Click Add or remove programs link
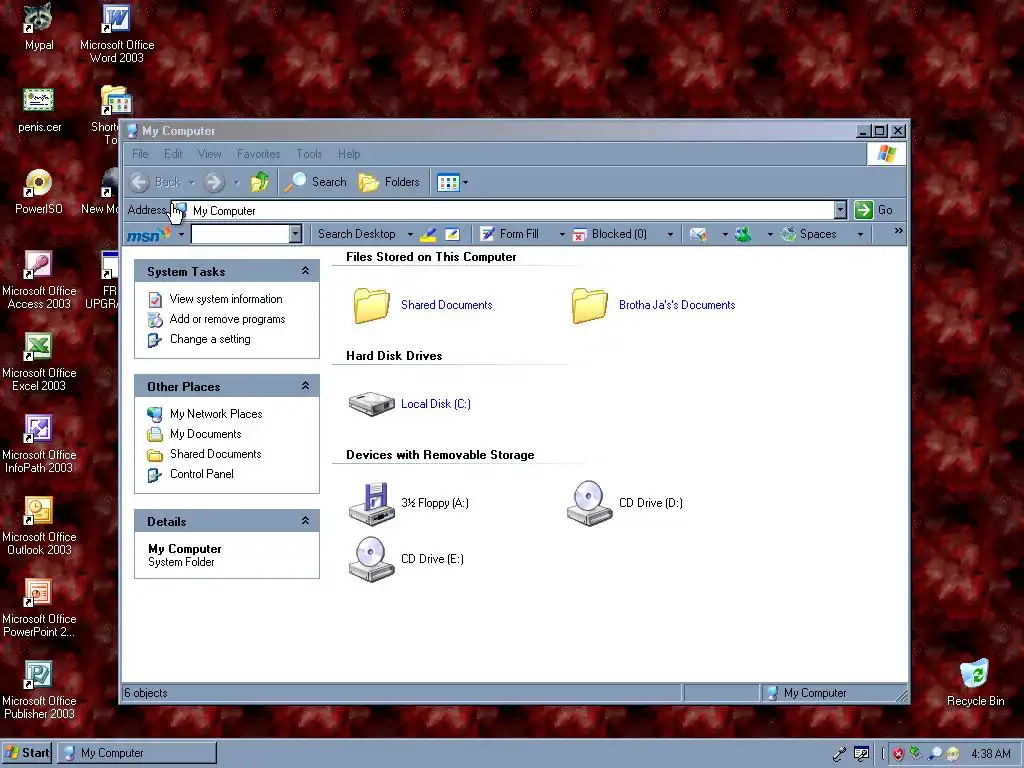This screenshot has height=768, width=1024. [x=227, y=319]
